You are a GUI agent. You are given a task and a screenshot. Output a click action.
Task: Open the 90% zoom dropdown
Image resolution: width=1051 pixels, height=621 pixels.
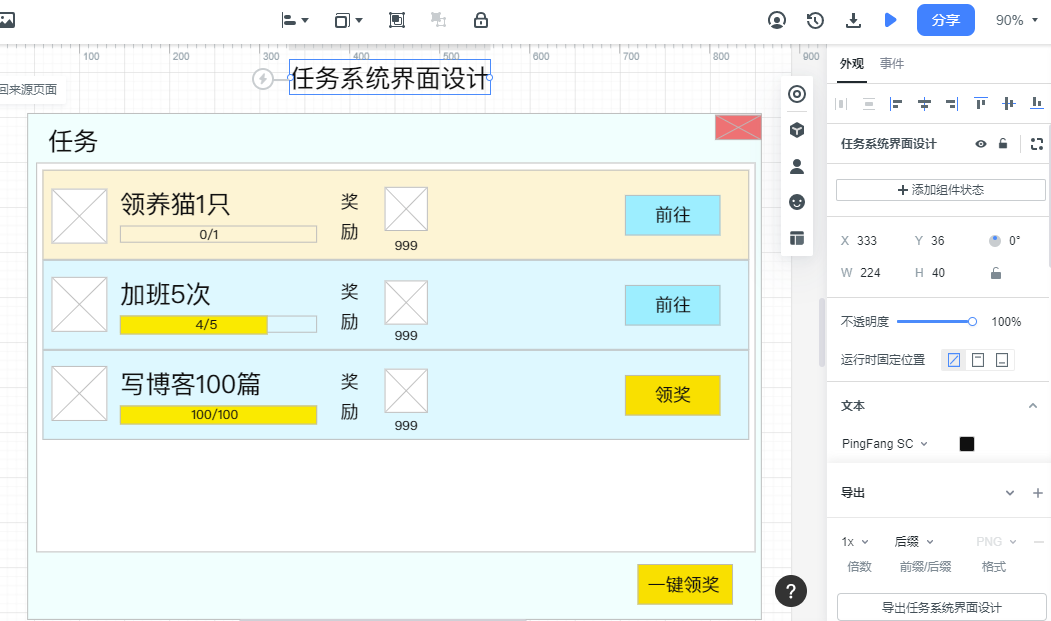1016,20
